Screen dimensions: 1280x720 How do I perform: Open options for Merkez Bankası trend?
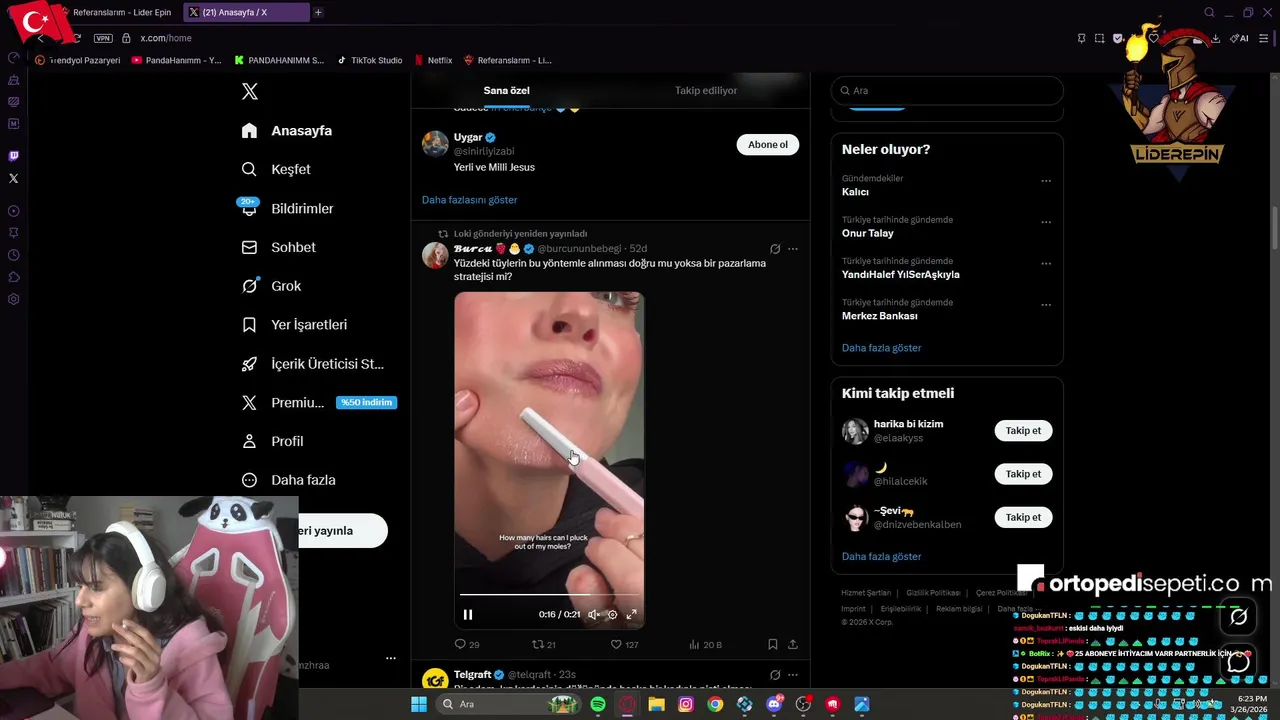[x=1046, y=305]
